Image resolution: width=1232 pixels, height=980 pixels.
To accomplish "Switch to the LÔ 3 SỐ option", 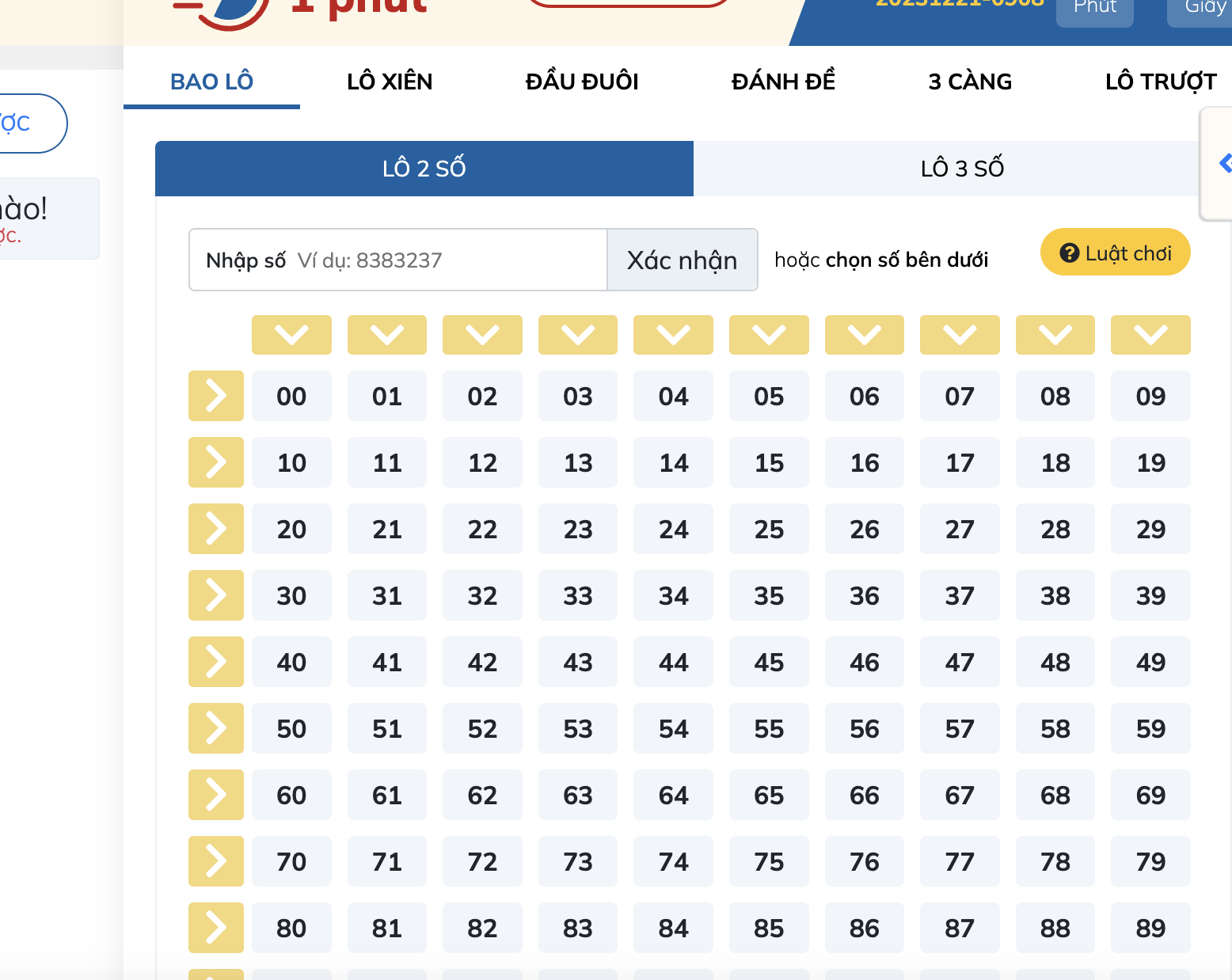I will (962, 169).
